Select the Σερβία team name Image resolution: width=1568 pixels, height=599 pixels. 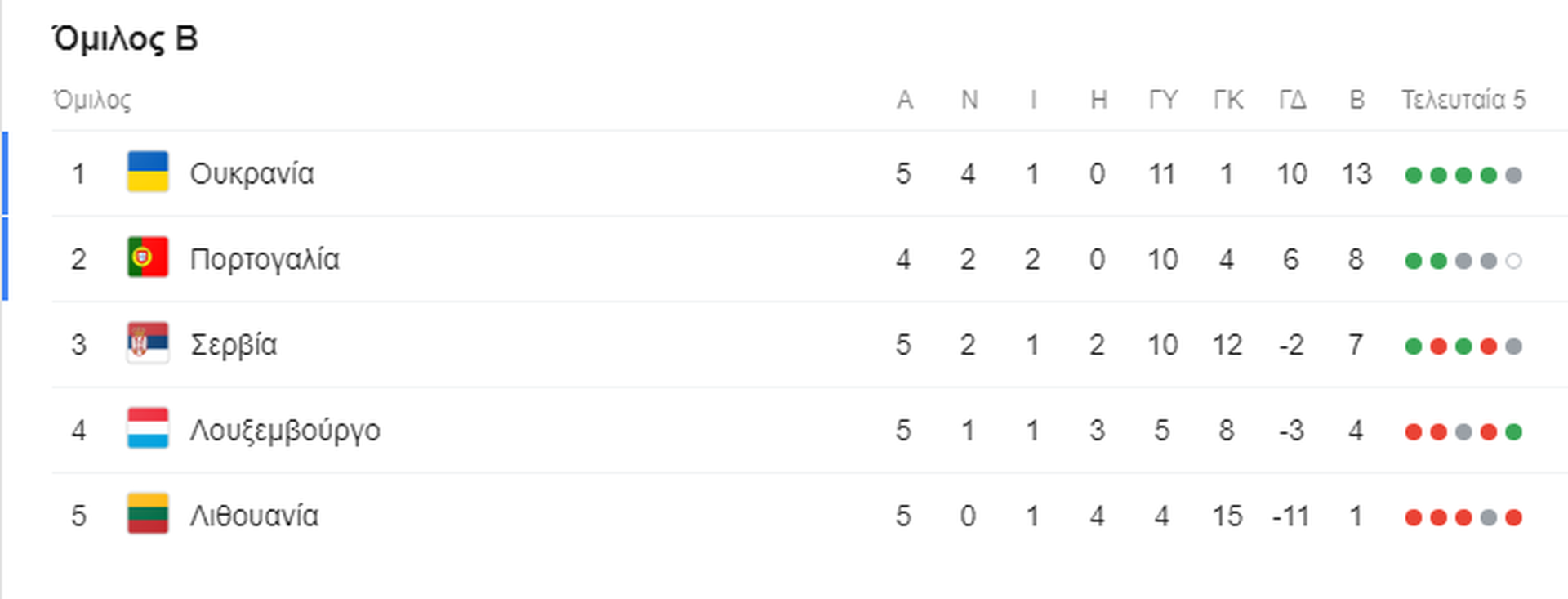[234, 345]
